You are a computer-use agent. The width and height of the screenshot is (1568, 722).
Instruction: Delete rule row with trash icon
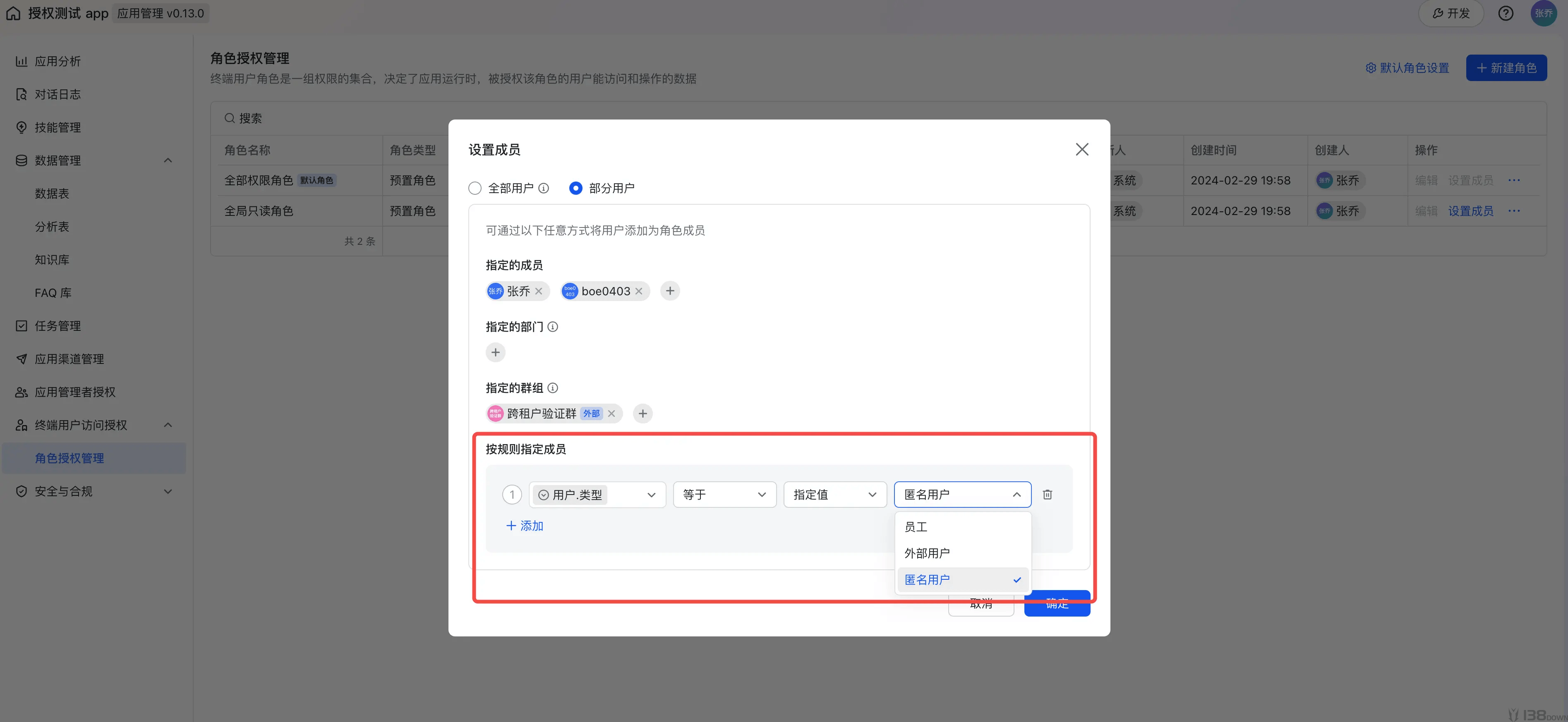1047,495
